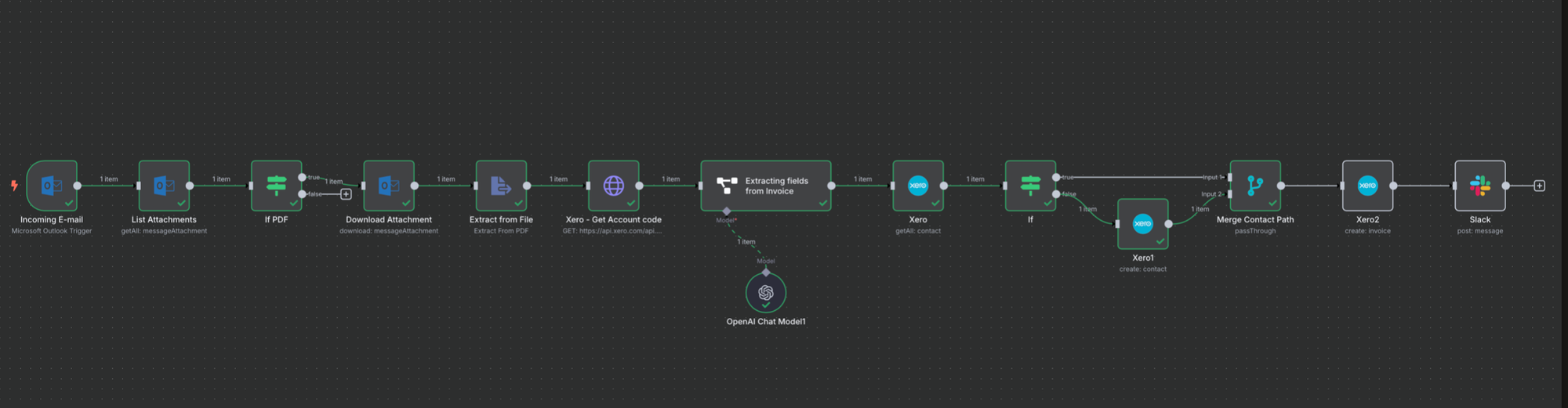The image size is (1568, 408).
Task: Select the Extract from File node
Action: [501, 186]
